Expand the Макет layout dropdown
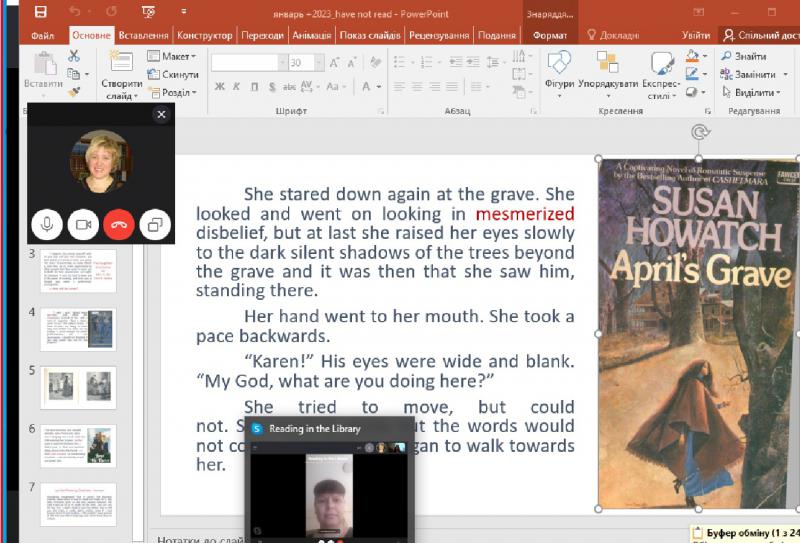Image resolution: width=800 pixels, height=543 pixels. 172,56
